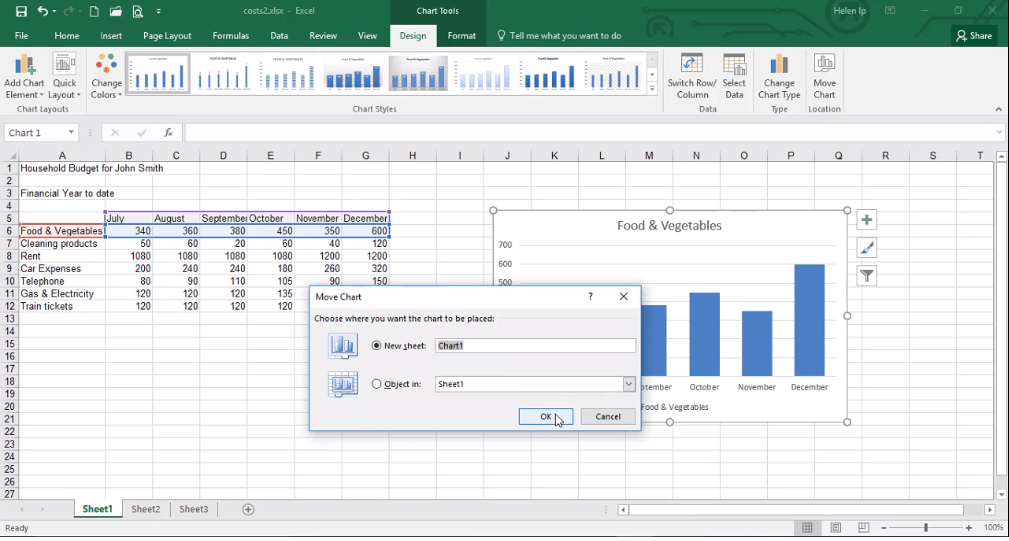Switch to Page Break Preview in the status bar
The width and height of the screenshot is (1009, 541).
click(x=864, y=527)
